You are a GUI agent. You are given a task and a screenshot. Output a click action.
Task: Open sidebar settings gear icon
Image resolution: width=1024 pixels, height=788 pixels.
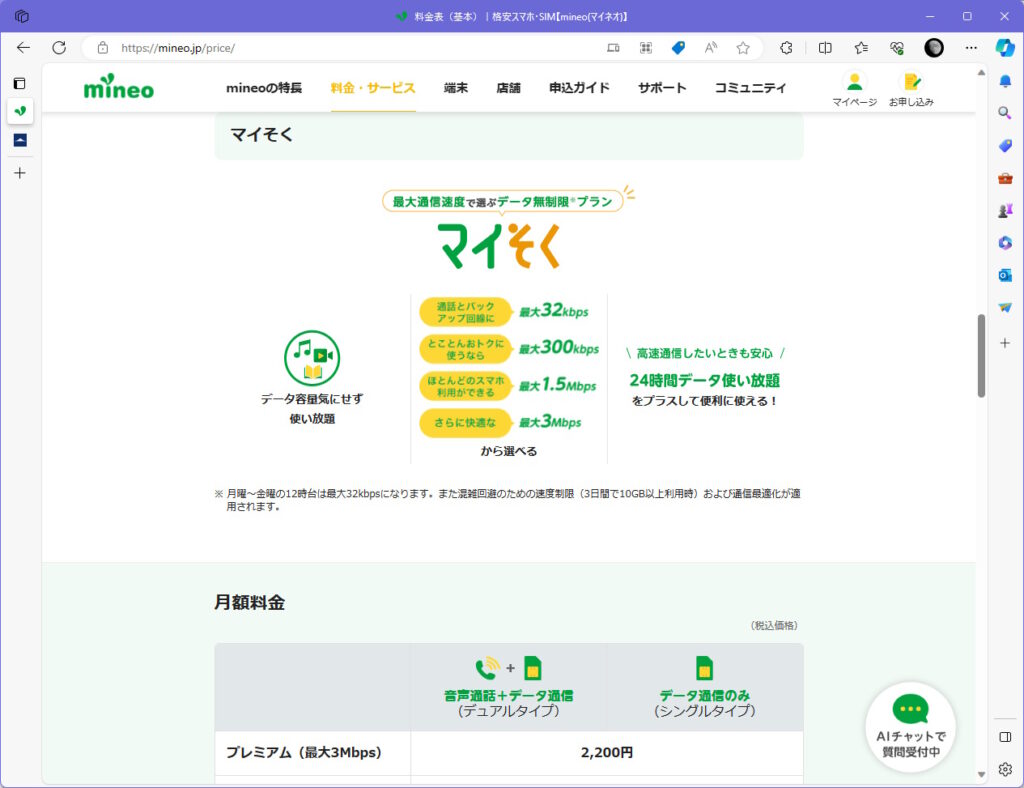(x=1005, y=769)
